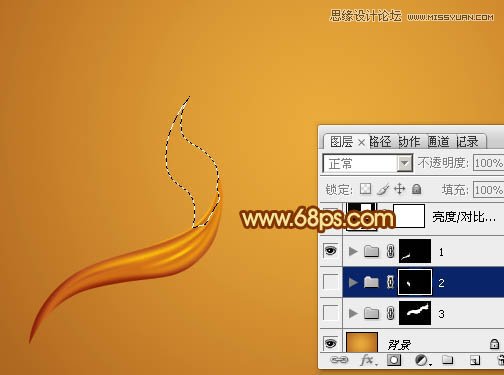Click the 不透明度 100% field
504x375 pixels.
tap(488, 163)
